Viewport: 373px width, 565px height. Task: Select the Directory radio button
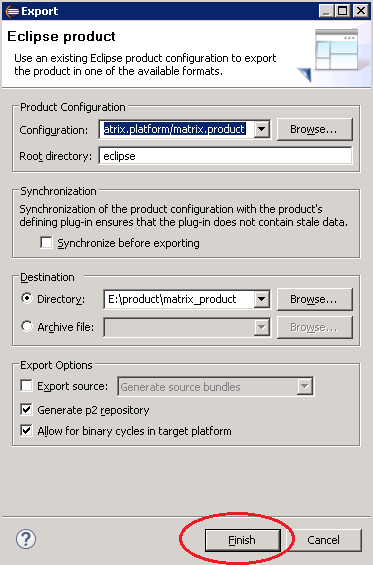27,298
